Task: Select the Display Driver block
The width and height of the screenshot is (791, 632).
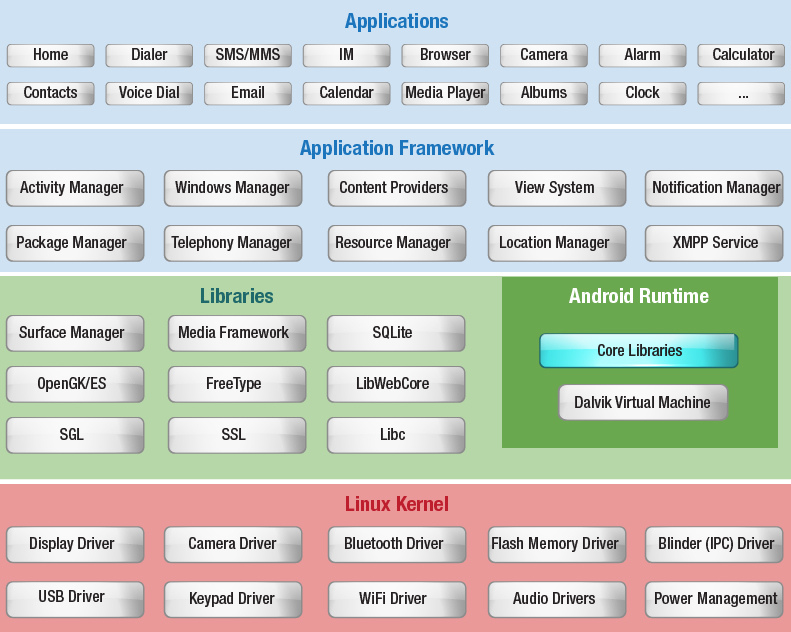Action: [x=74, y=544]
